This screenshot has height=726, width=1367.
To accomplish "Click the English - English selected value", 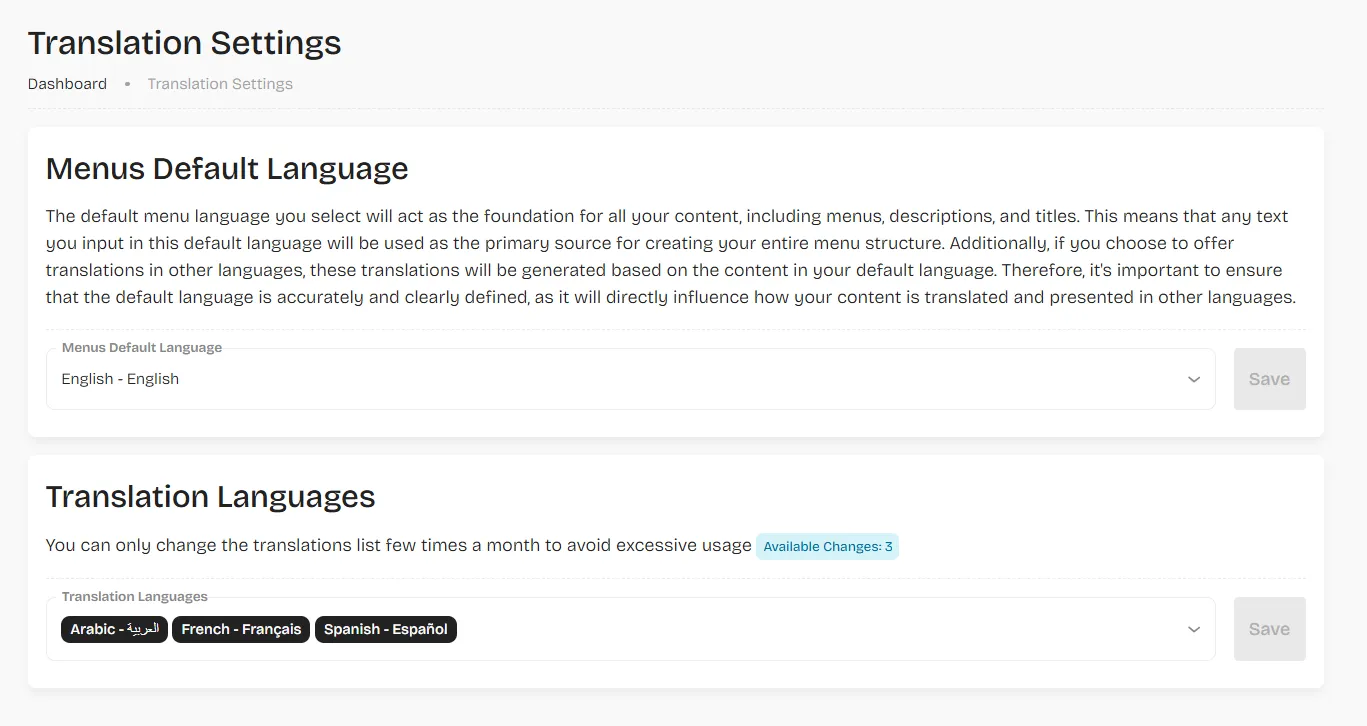I will click(120, 379).
